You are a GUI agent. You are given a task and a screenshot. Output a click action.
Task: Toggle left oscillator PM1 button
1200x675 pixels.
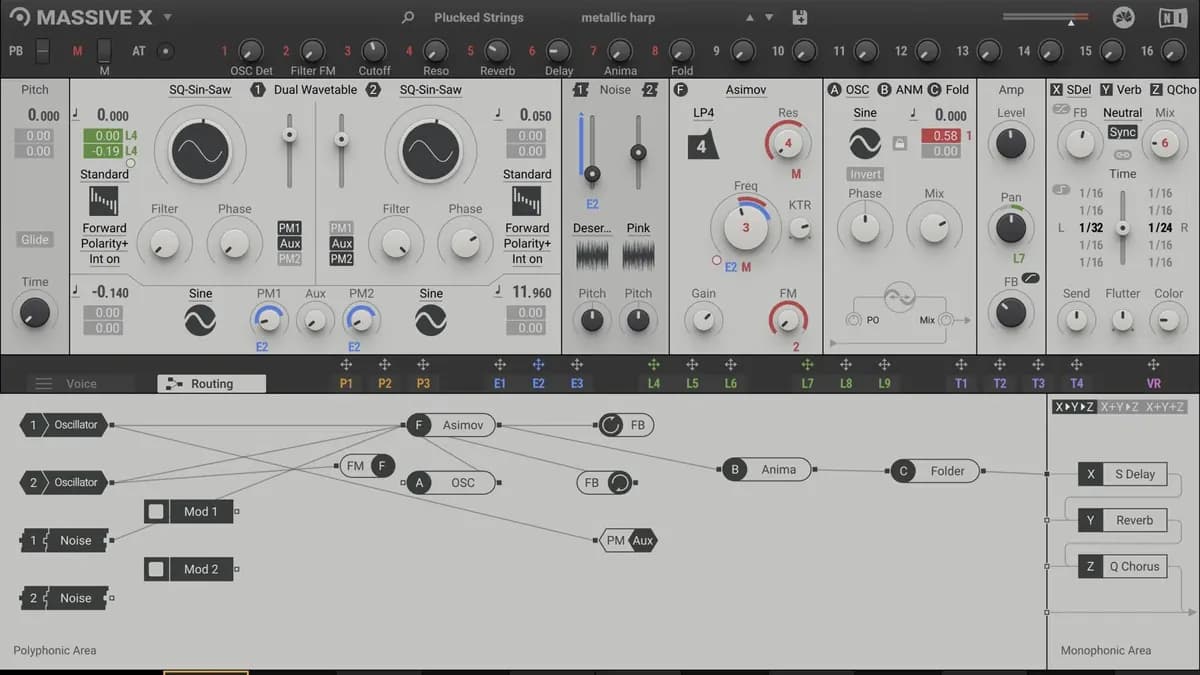(290, 228)
